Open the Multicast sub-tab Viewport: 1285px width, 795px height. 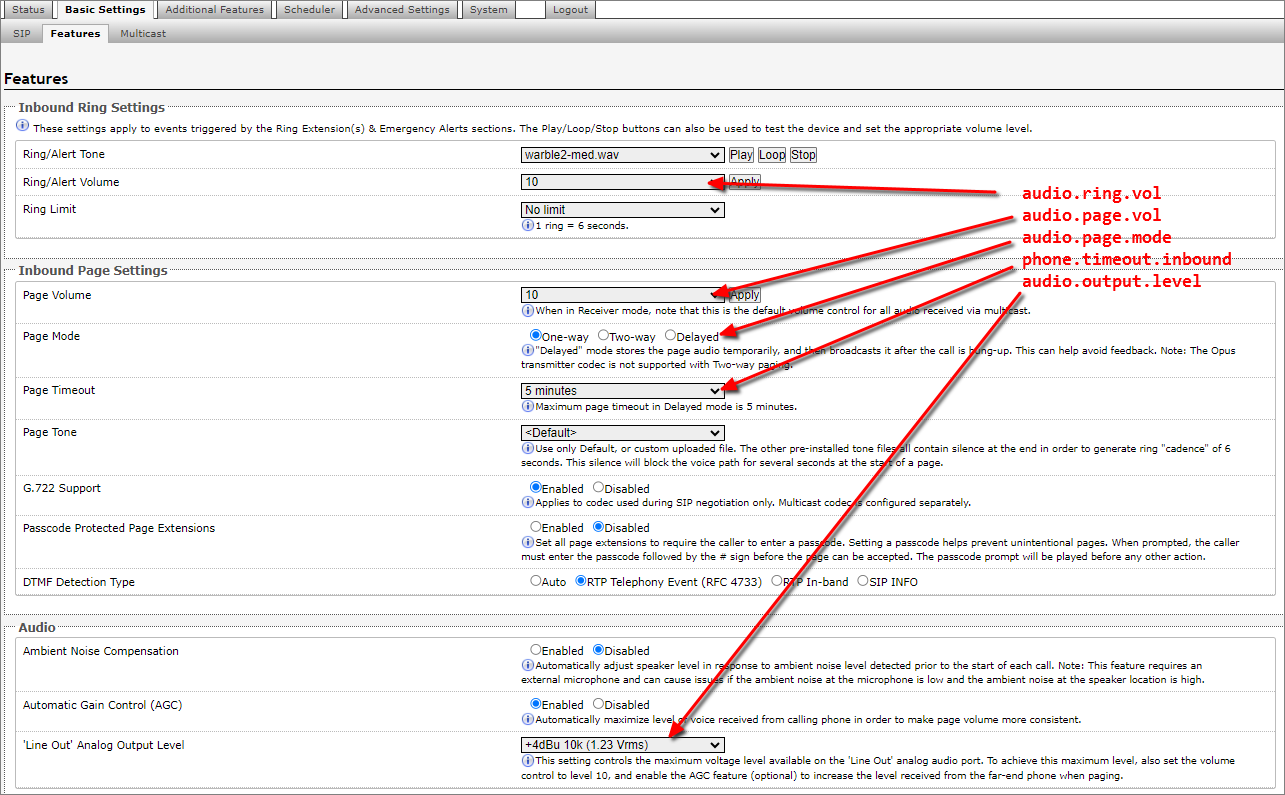coord(143,33)
